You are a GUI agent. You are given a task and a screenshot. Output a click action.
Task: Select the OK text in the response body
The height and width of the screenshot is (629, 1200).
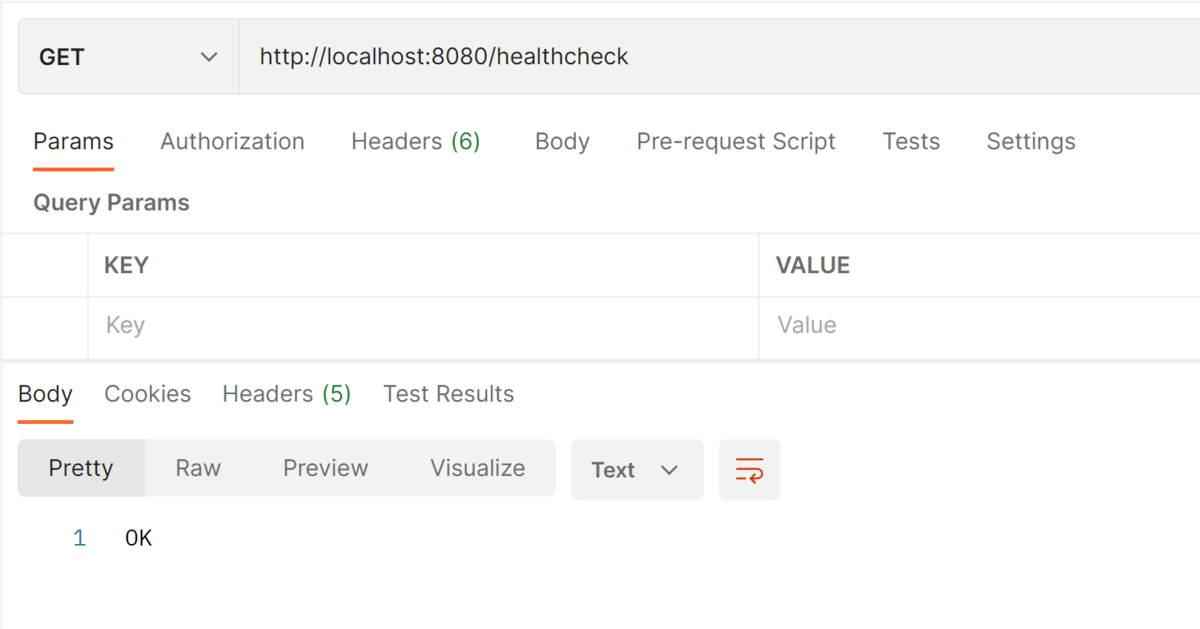(138, 537)
